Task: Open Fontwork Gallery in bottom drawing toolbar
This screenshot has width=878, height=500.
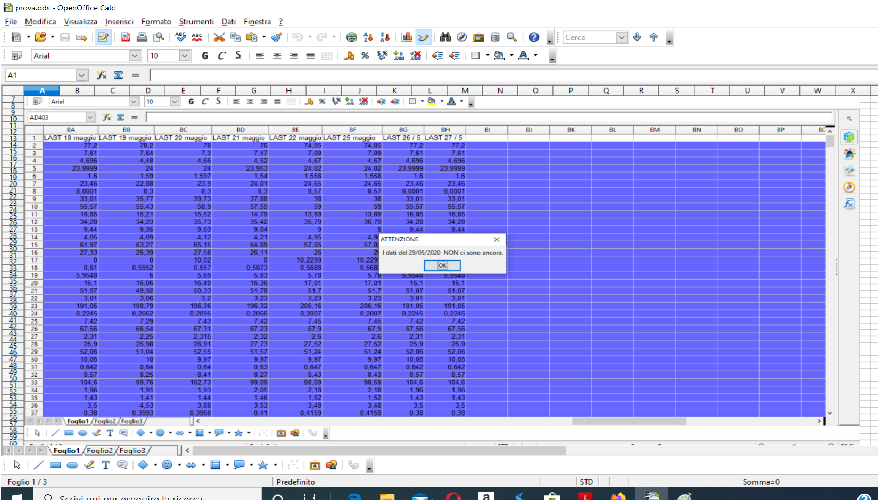Action: (315, 465)
